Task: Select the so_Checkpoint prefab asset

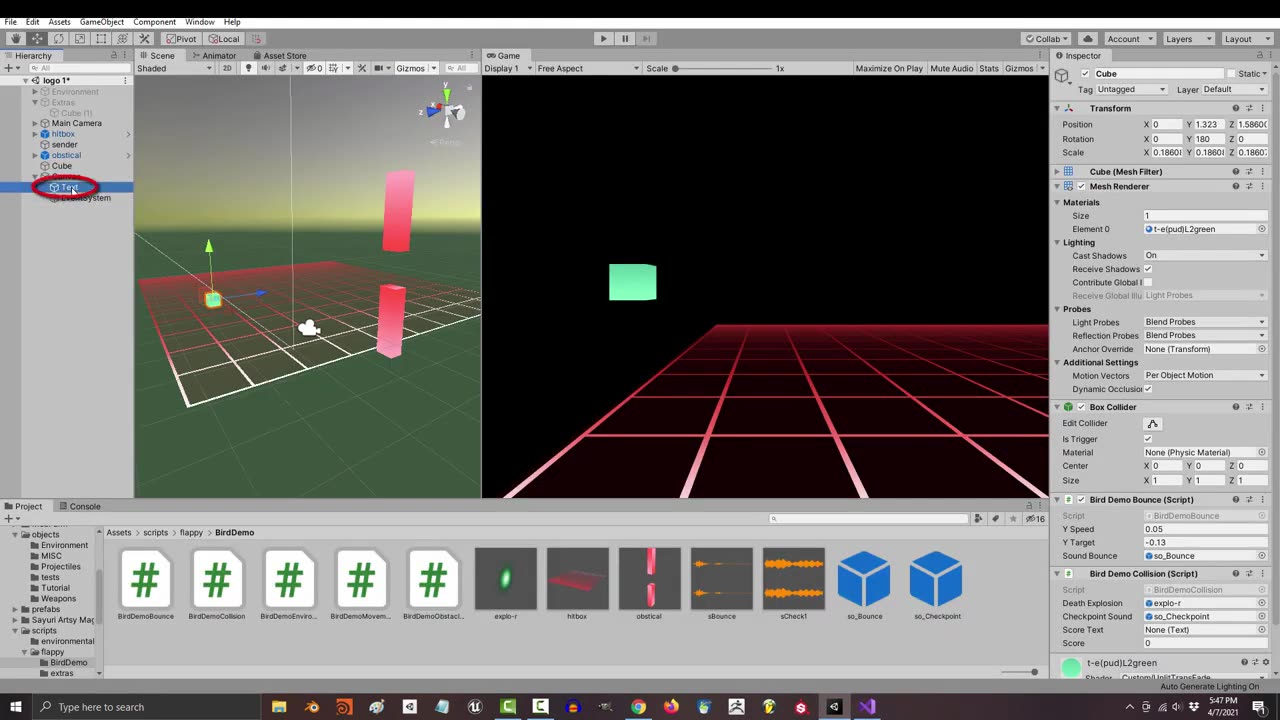Action: pyautogui.click(x=936, y=585)
